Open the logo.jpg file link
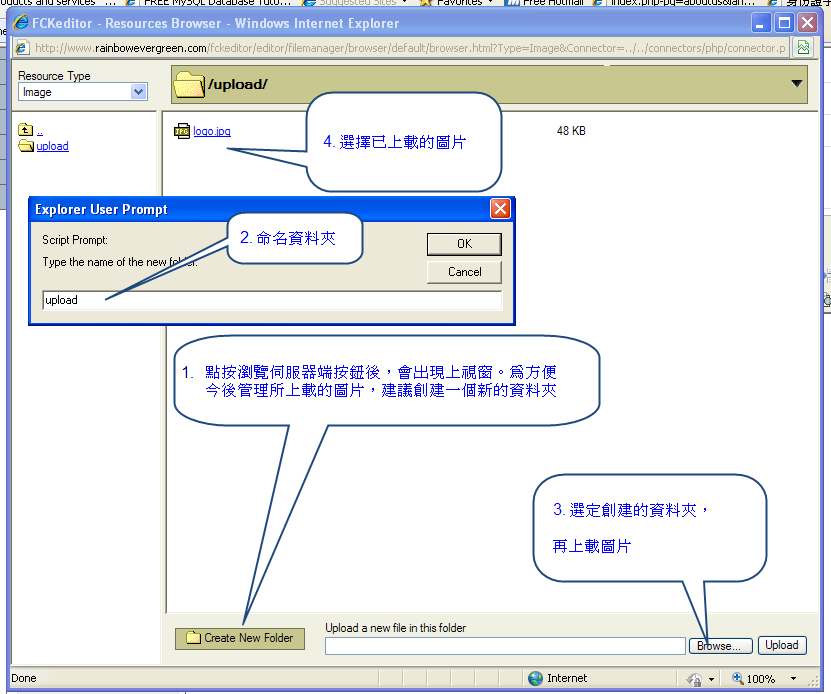Viewport: 831px width, 694px height. pyautogui.click(x=212, y=131)
